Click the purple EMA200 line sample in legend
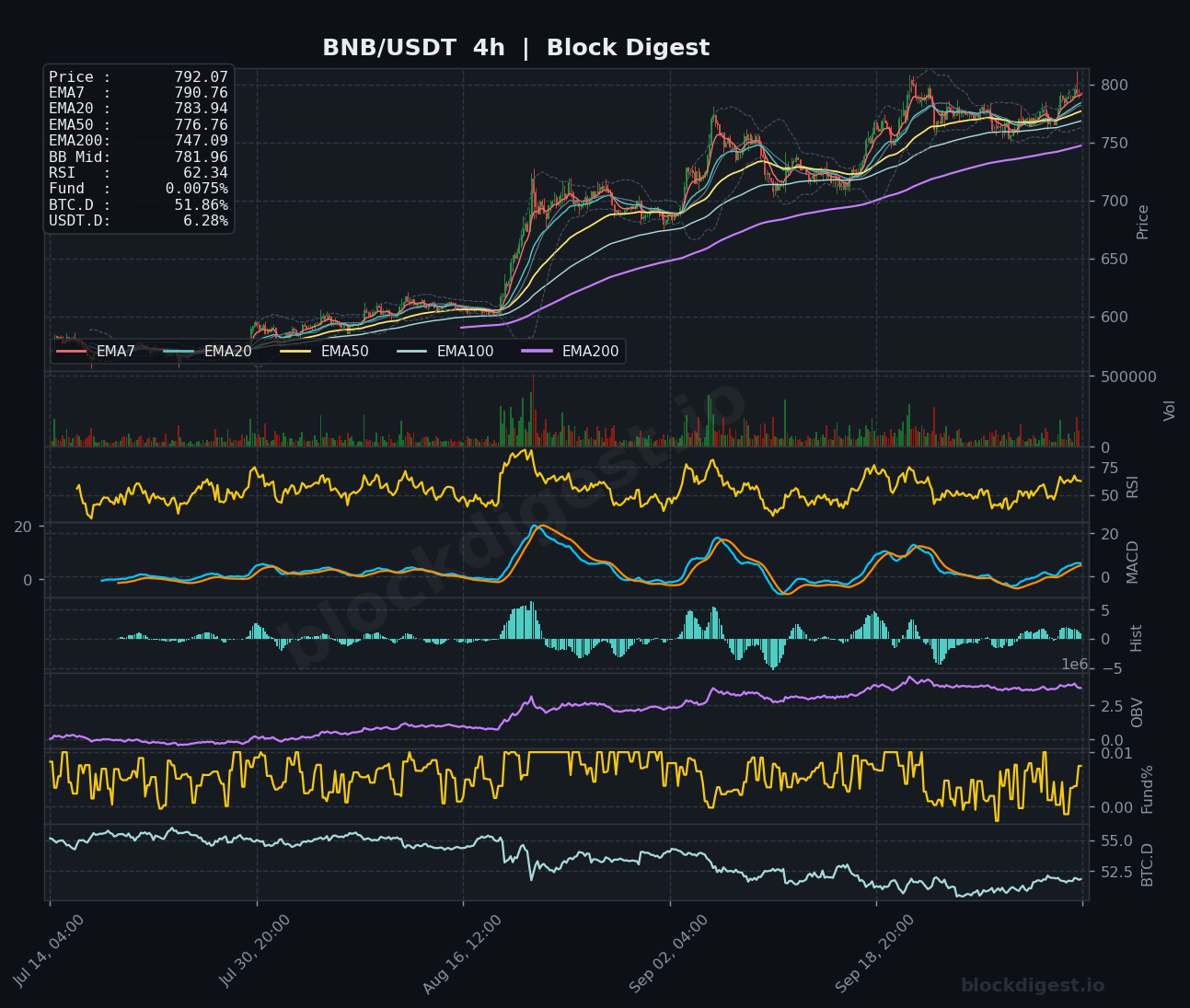This screenshot has height=1008, width=1190. 537,352
